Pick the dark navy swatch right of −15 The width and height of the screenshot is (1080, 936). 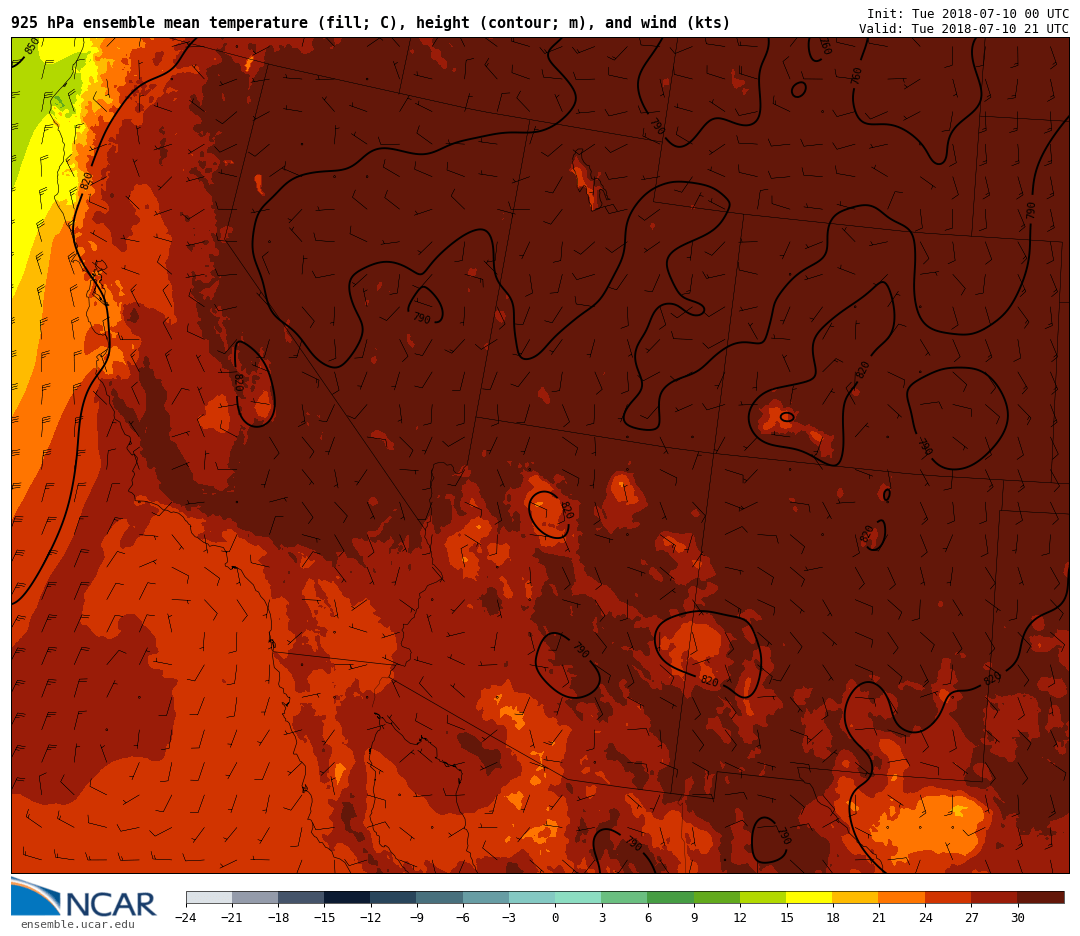point(347,897)
